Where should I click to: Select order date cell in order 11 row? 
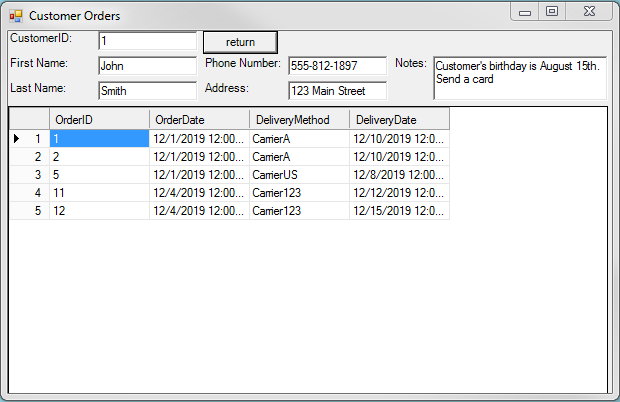tap(199, 193)
